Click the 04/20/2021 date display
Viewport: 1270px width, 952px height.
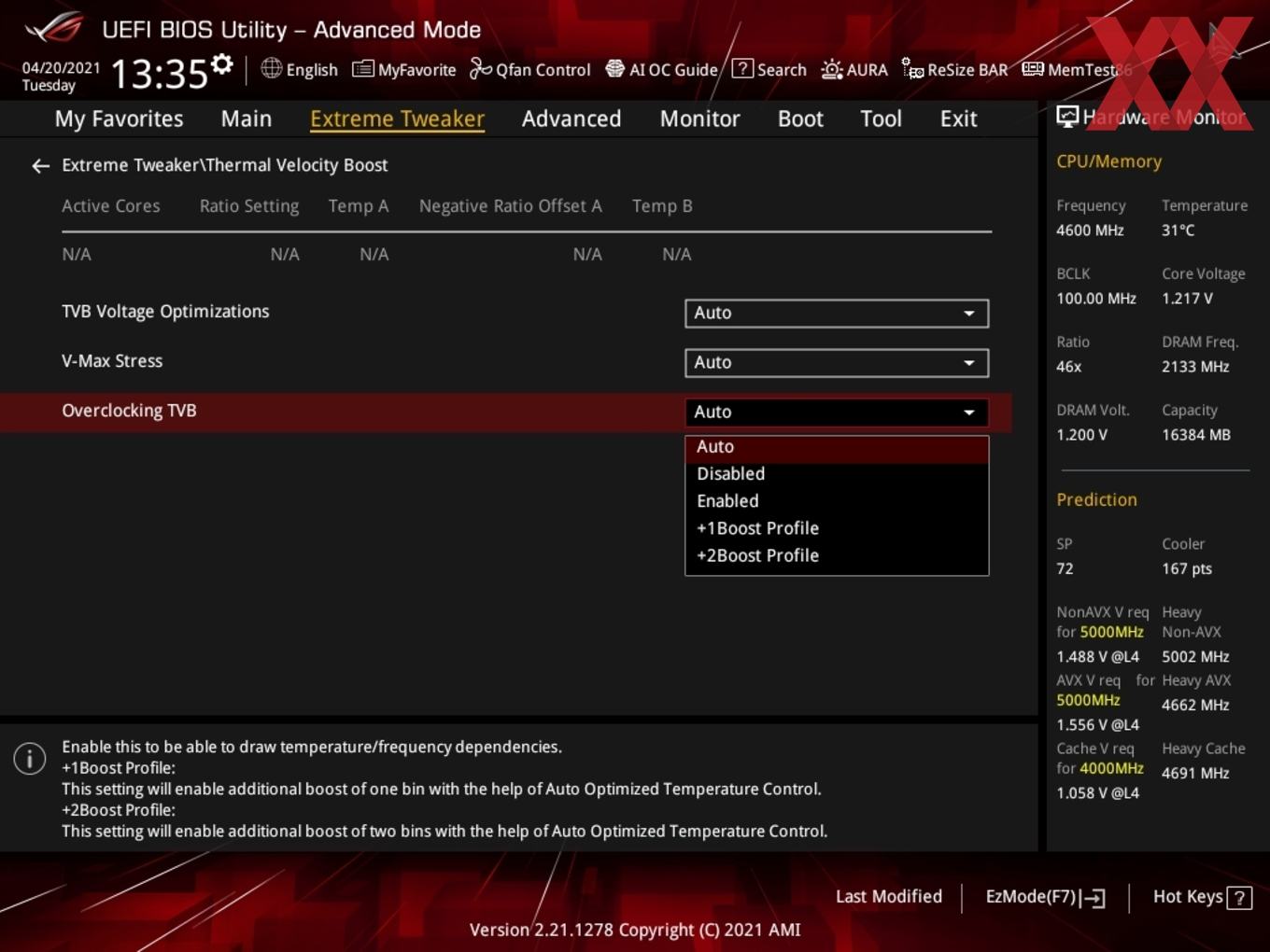61,67
